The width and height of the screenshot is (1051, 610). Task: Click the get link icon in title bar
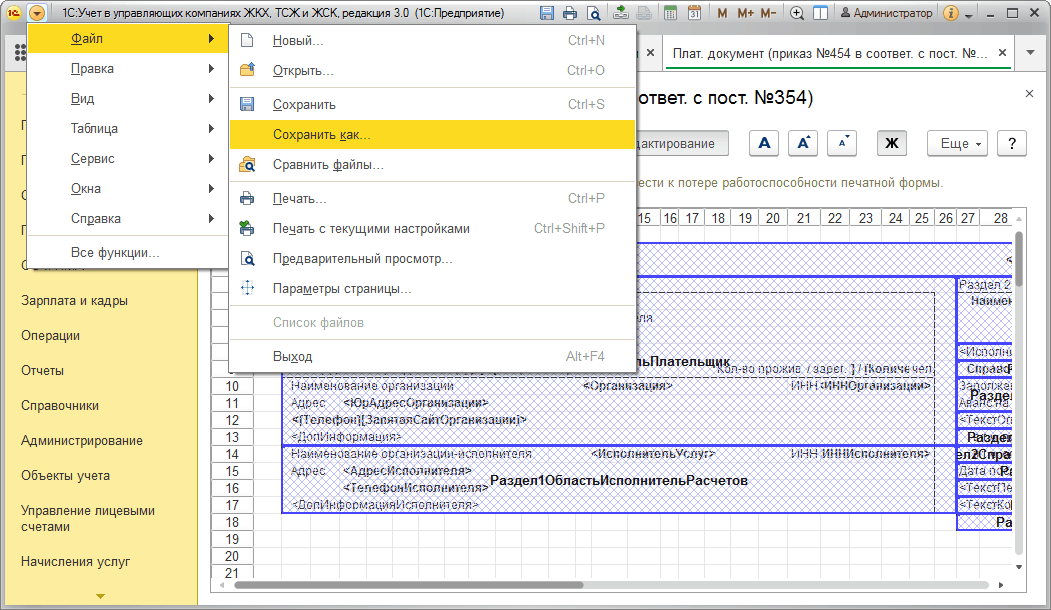tap(621, 13)
